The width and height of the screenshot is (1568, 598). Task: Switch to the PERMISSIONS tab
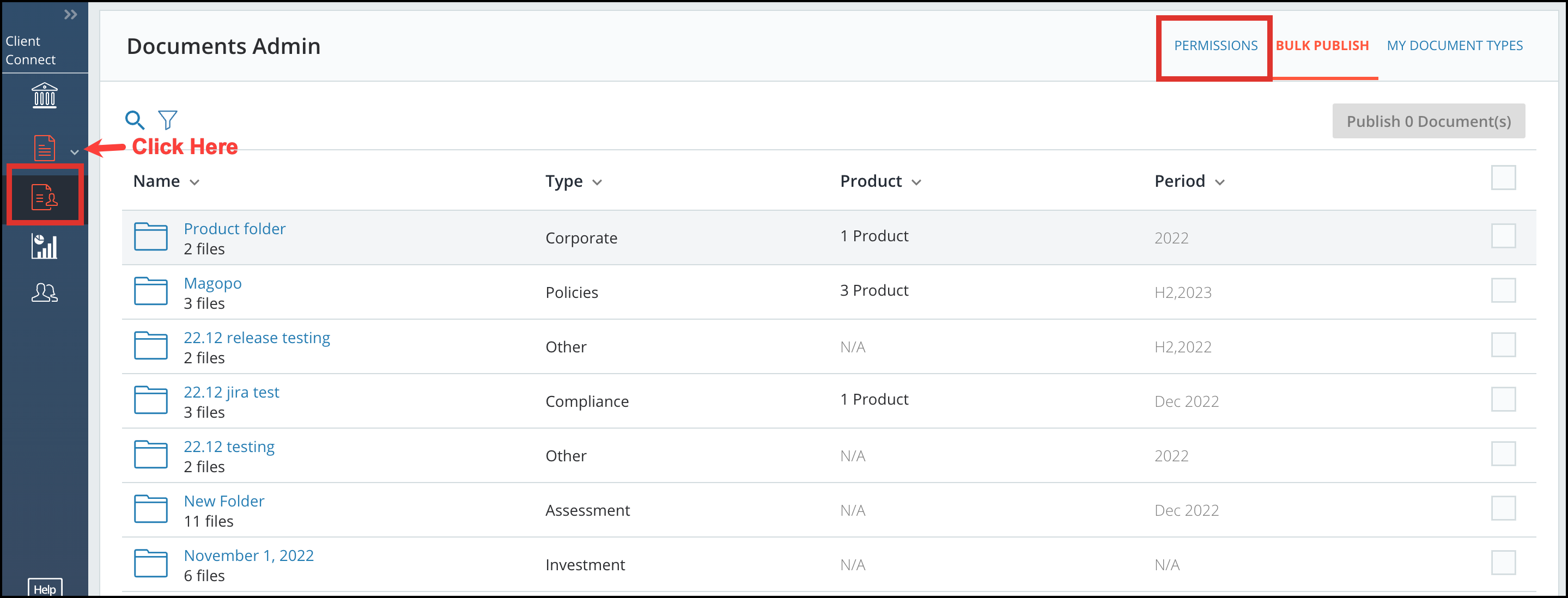1215,46
